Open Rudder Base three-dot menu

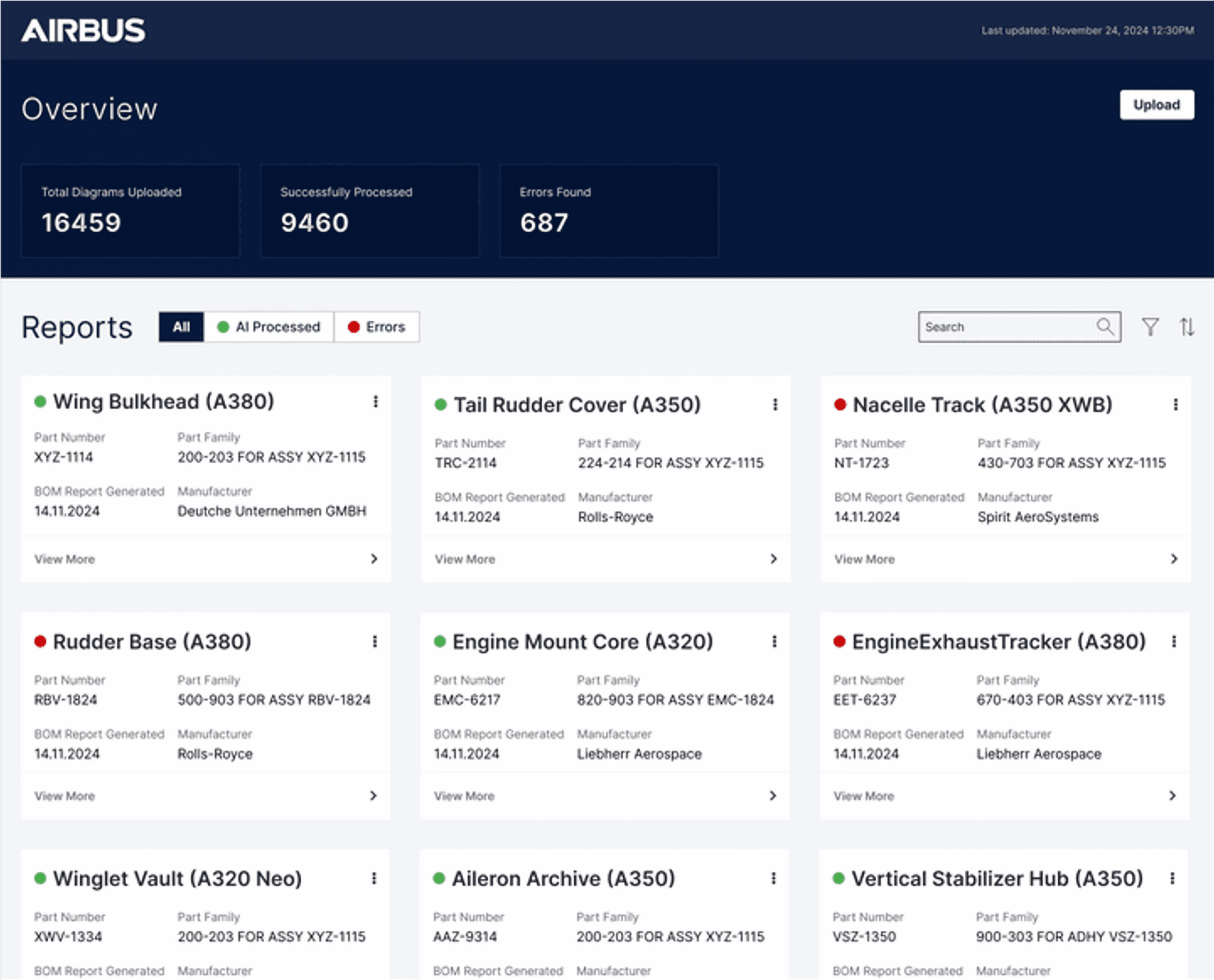coord(375,641)
